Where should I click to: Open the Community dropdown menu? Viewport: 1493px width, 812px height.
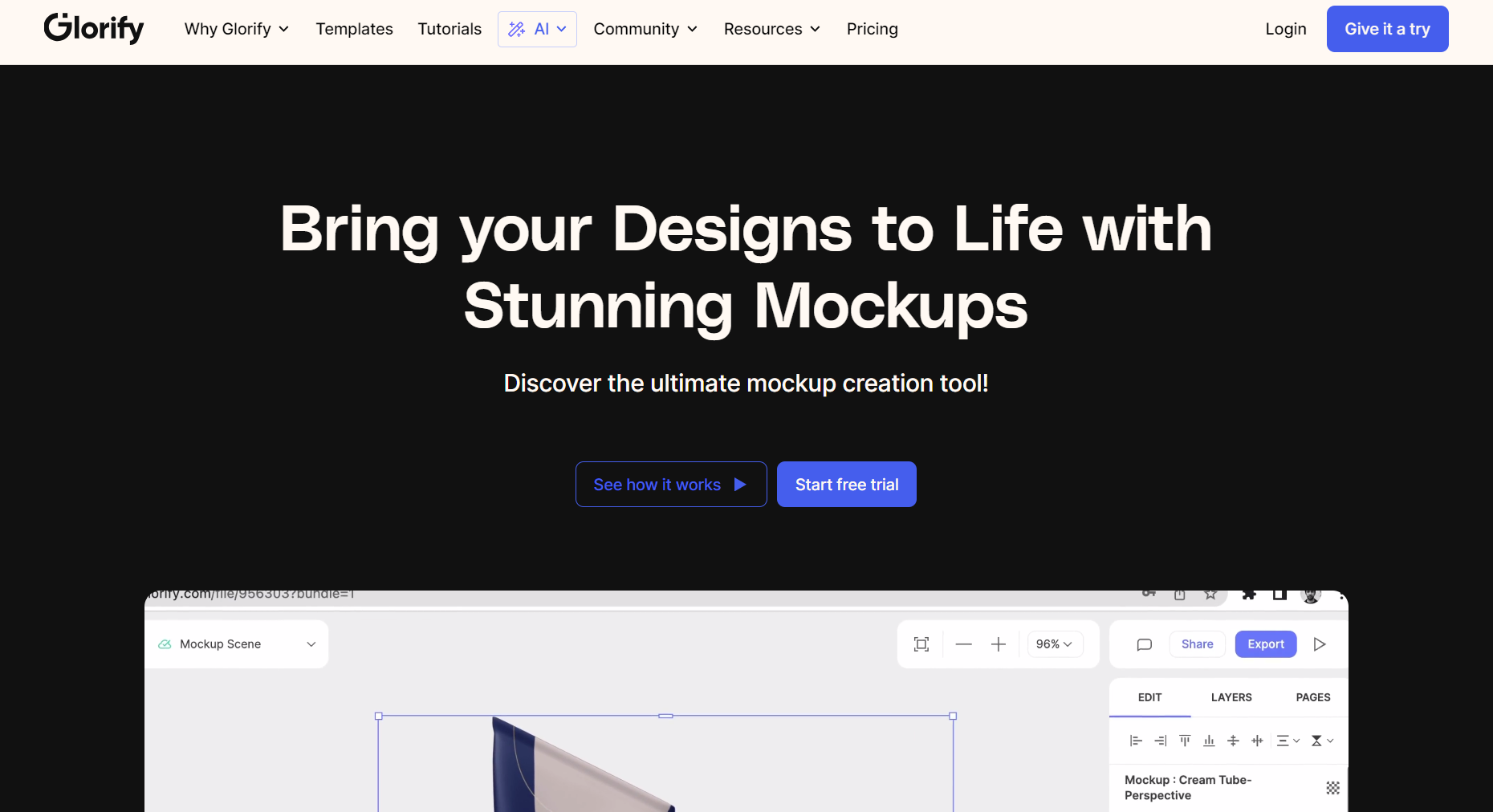pyautogui.click(x=645, y=29)
